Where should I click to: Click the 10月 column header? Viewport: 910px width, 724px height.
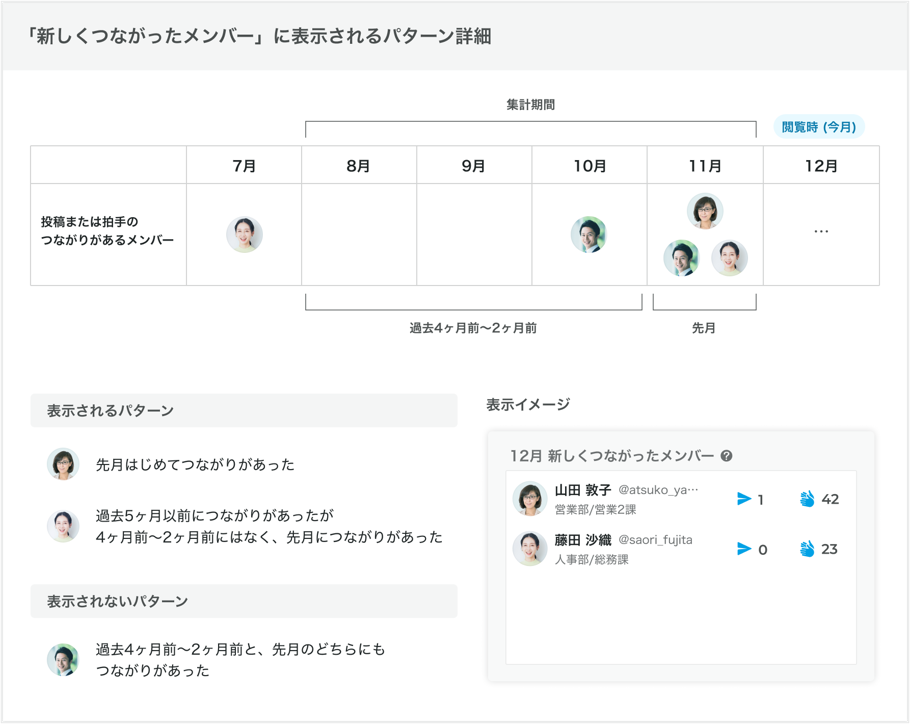coord(589,165)
